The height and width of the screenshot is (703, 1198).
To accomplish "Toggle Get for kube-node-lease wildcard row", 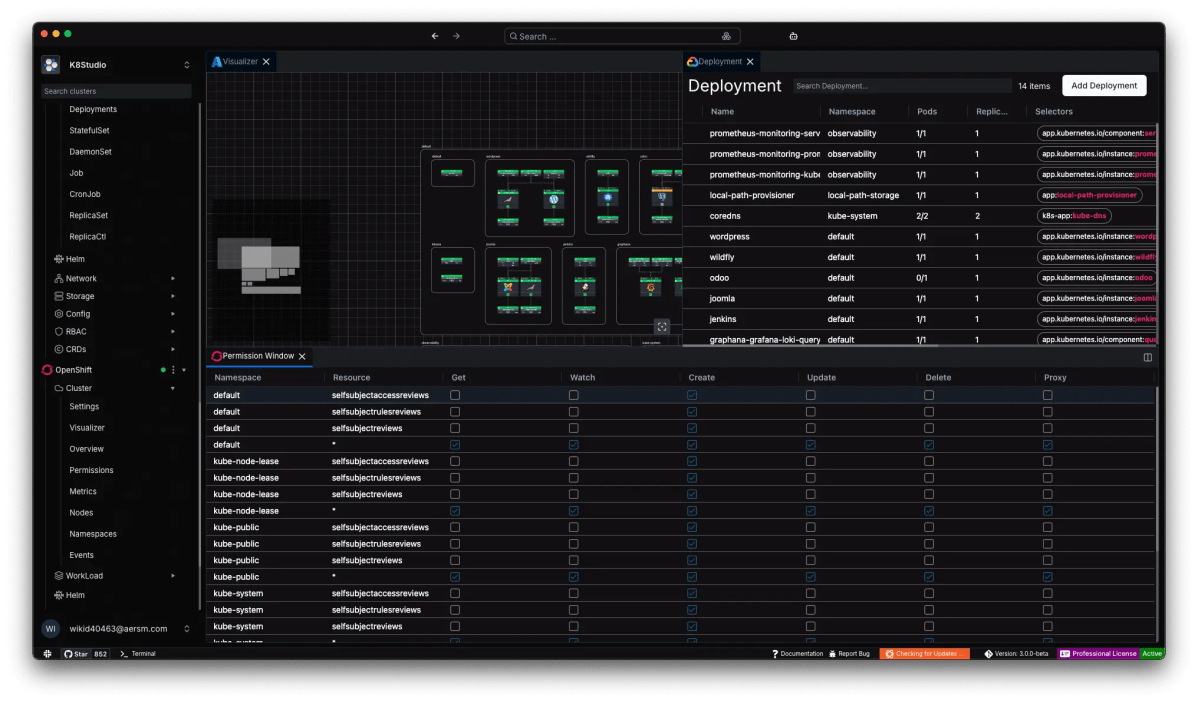I will pyautogui.click(x=455, y=511).
